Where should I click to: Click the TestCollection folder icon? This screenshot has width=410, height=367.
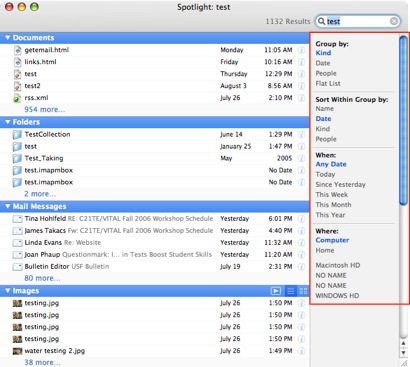click(17, 135)
